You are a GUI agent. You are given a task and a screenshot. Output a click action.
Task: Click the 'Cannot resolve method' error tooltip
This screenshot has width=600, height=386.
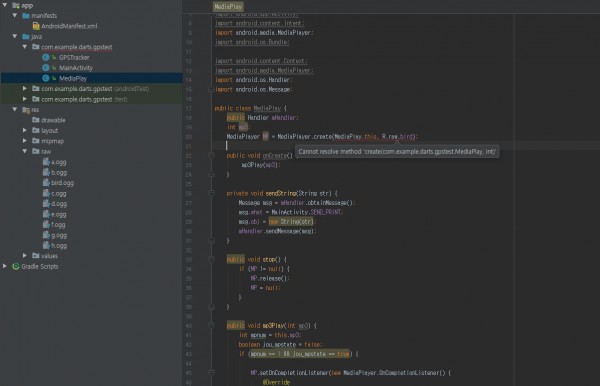(397, 151)
